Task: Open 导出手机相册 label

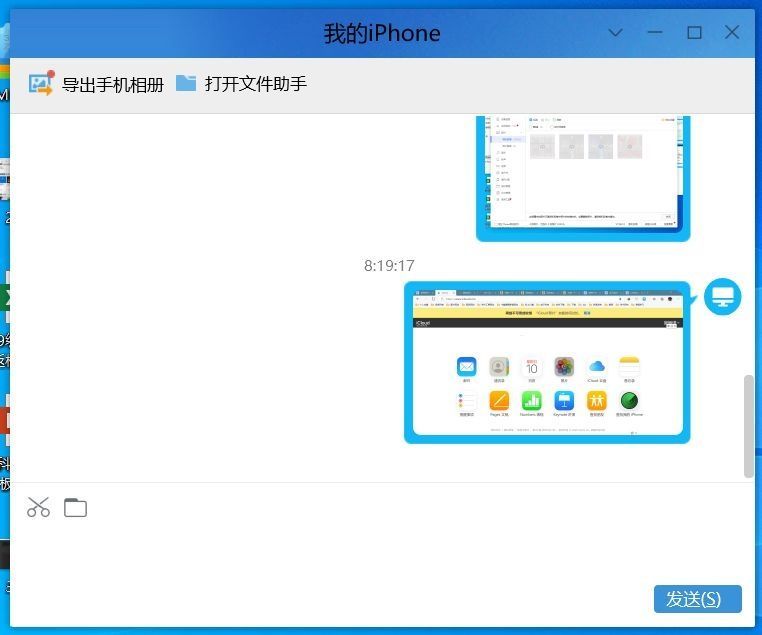Action: pyautogui.click(x=113, y=85)
